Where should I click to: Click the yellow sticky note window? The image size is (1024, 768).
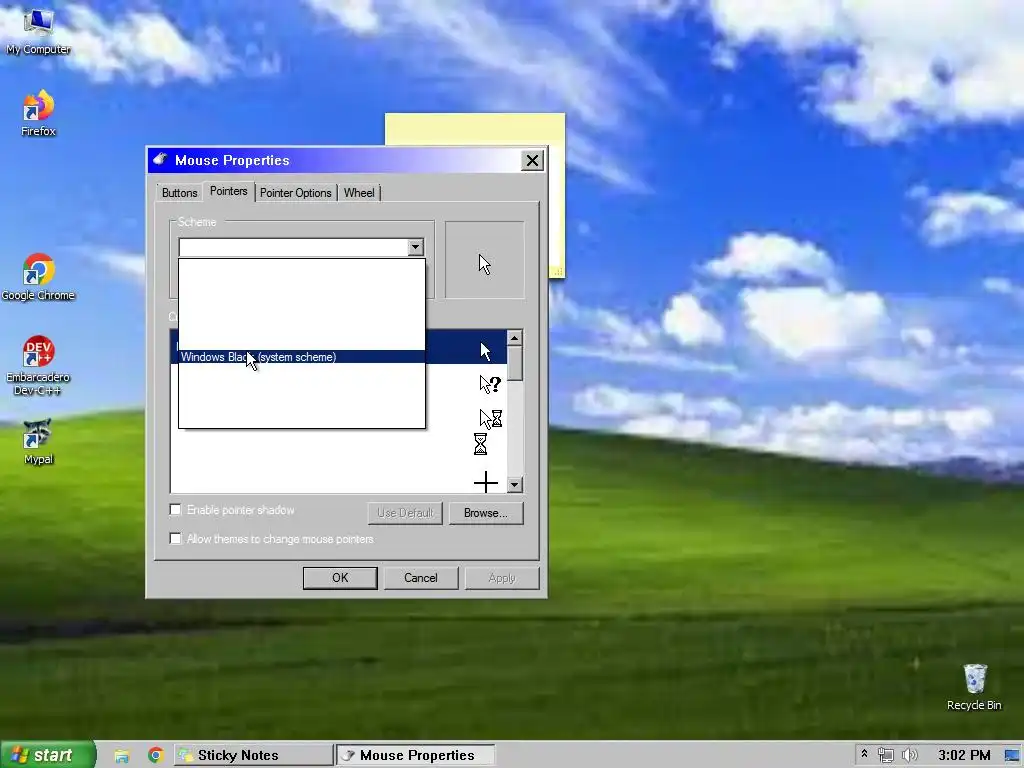[475, 129]
